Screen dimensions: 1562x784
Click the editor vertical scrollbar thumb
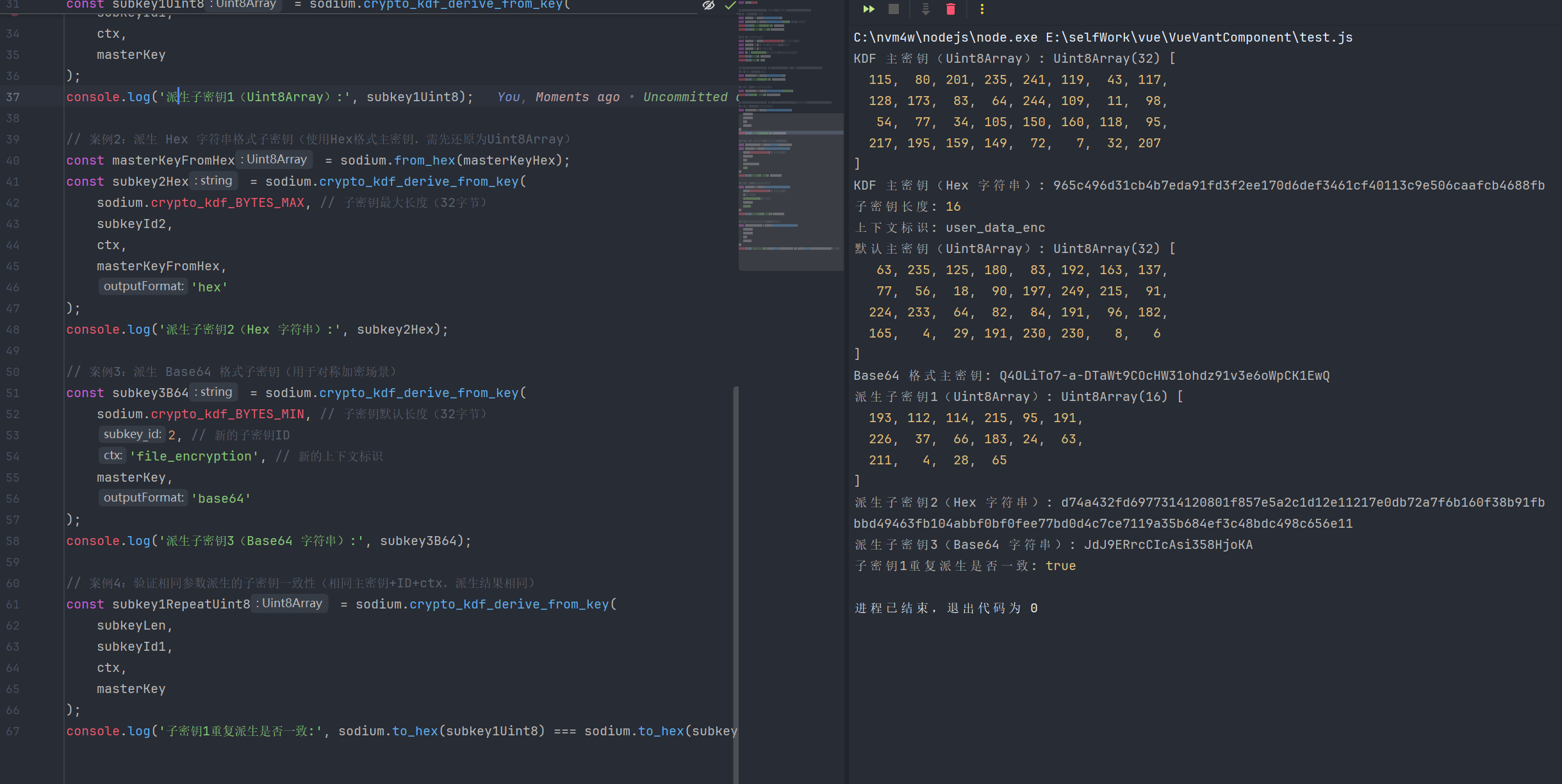pos(736,576)
